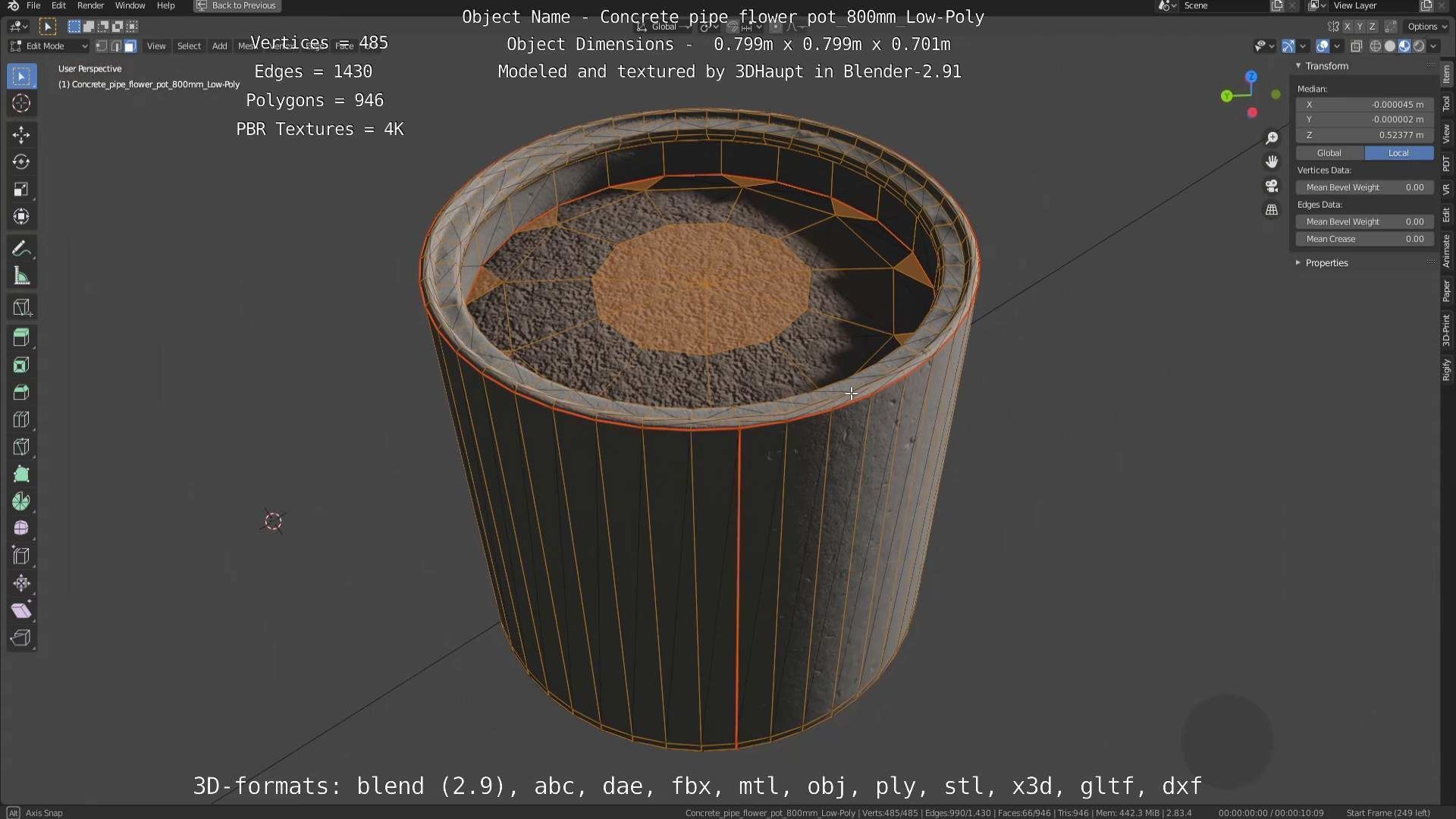The image size is (1456, 819).
Task: Set median coordinates to Global
Action: click(1329, 153)
